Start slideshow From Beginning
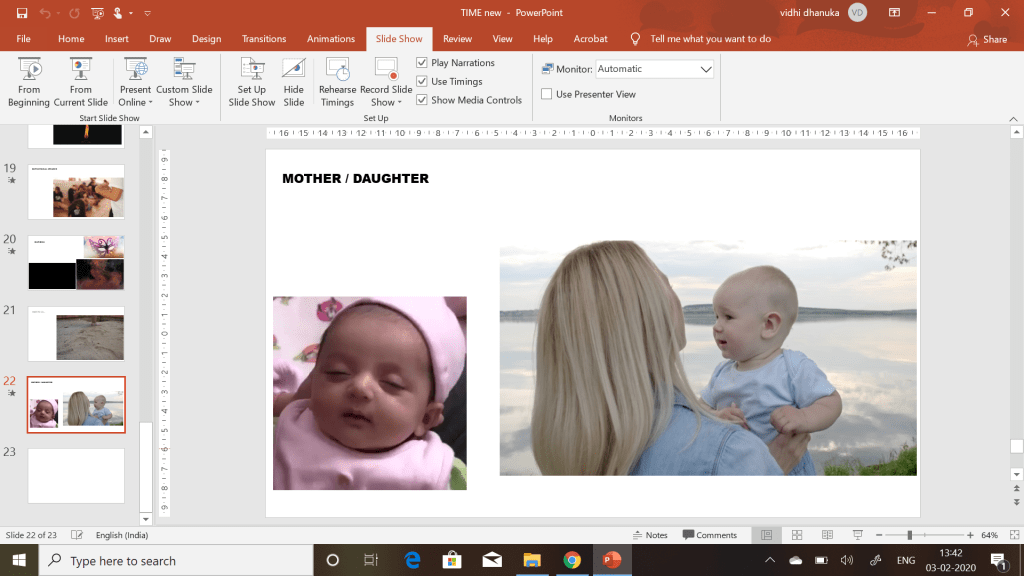 (x=29, y=81)
